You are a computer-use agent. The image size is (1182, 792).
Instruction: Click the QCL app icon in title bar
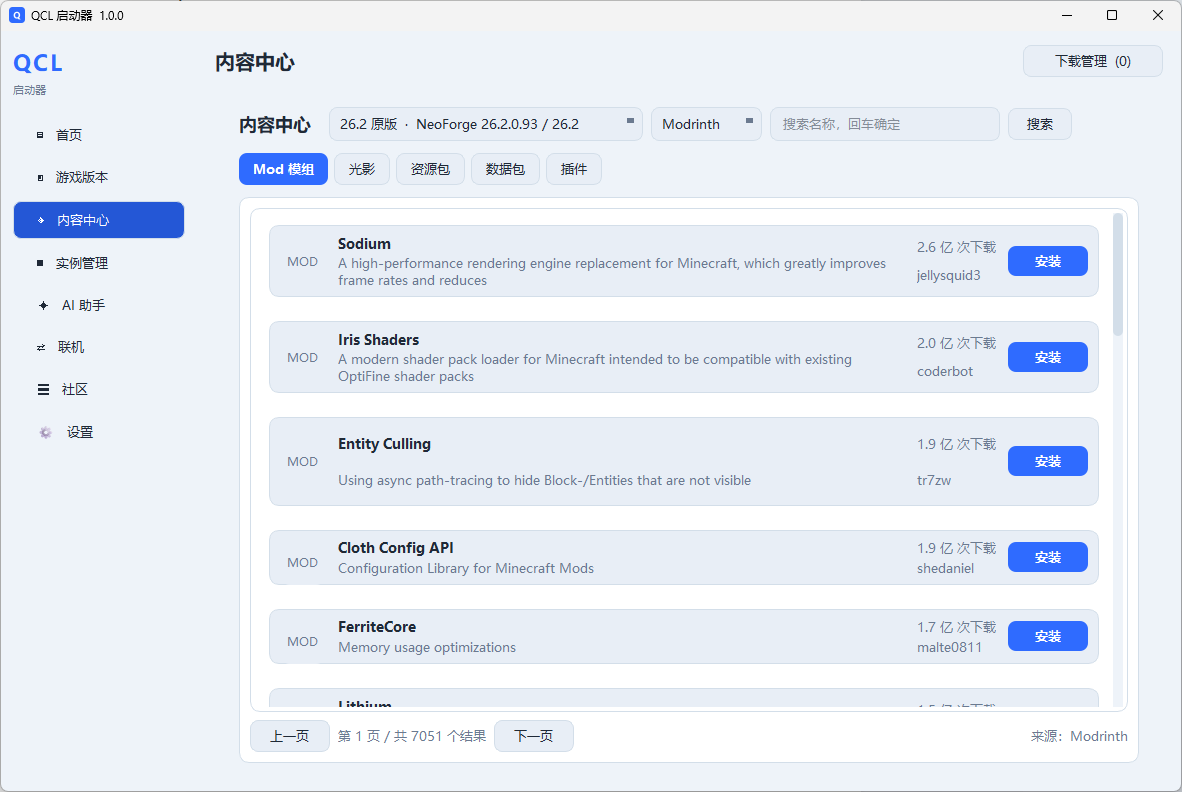pos(17,15)
